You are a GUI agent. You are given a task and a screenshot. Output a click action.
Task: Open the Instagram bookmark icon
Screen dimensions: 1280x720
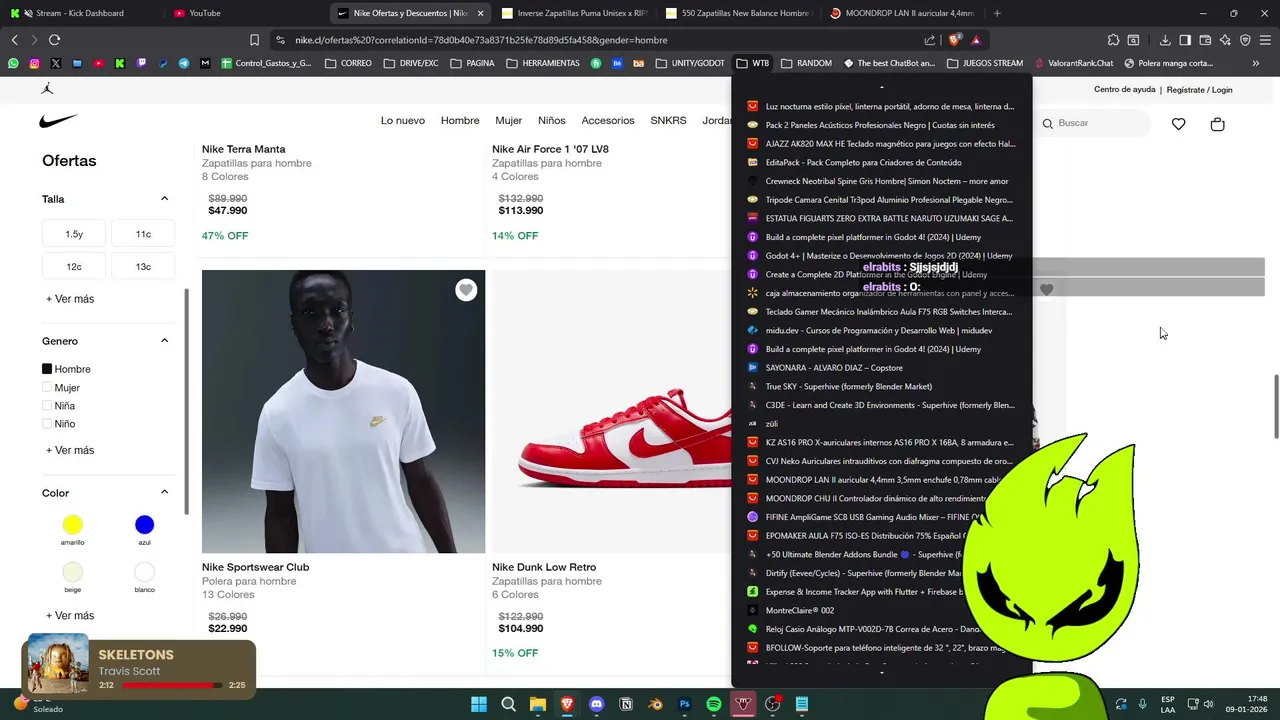tap(34, 63)
